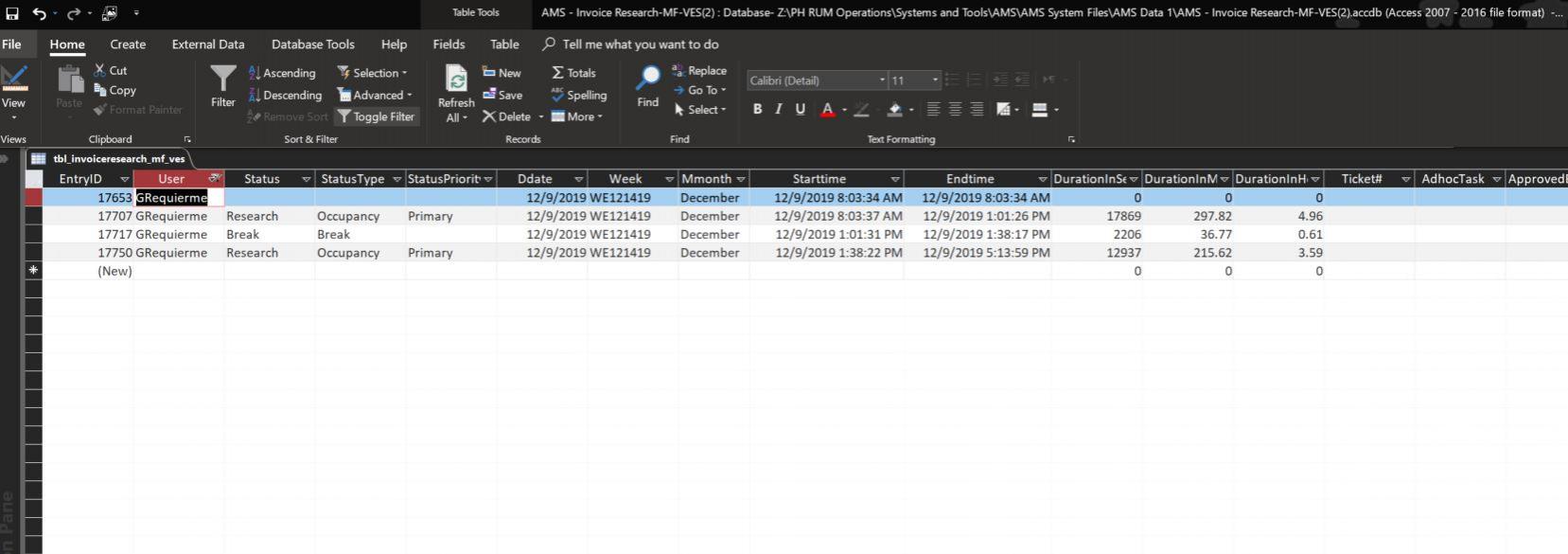Open the Clipboard dialog launcher
Screen dimensions: 1568x554
point(187,139)
